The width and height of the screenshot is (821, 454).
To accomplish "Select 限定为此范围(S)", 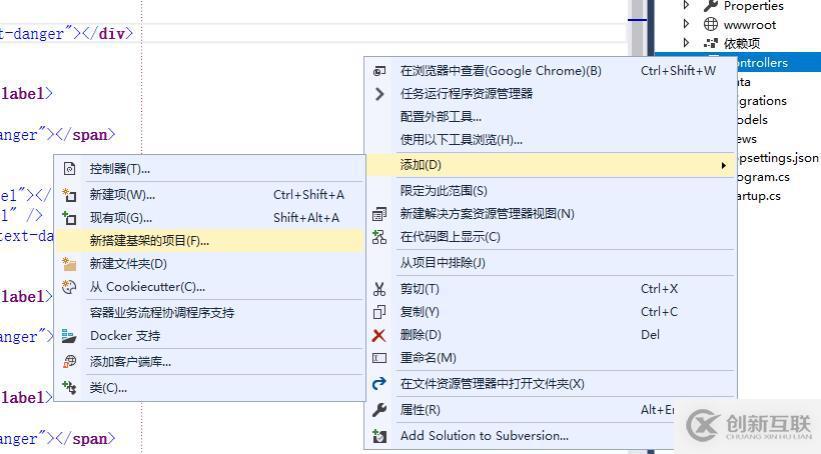I will coord(551,191).
